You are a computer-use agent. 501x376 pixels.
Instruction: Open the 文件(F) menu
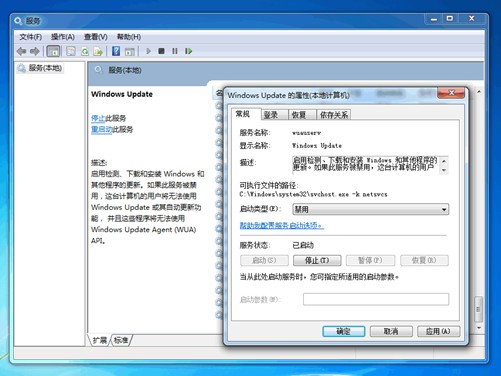coord(30,37)
